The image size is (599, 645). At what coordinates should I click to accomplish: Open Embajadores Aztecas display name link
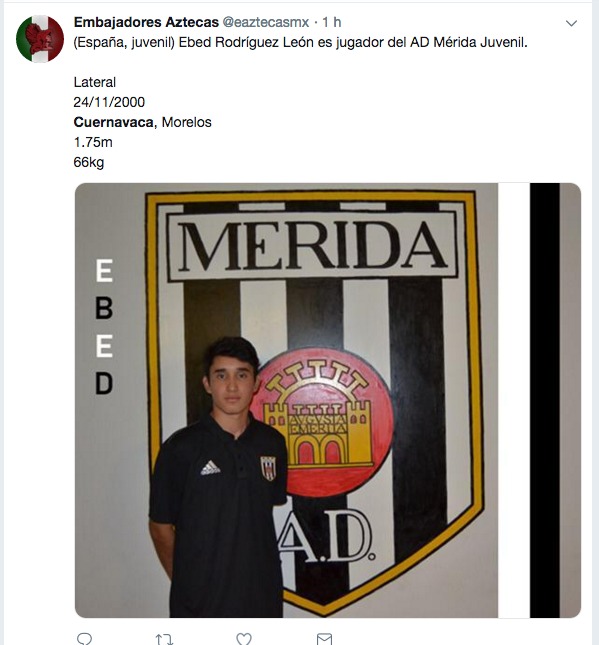tap(146, 22)
